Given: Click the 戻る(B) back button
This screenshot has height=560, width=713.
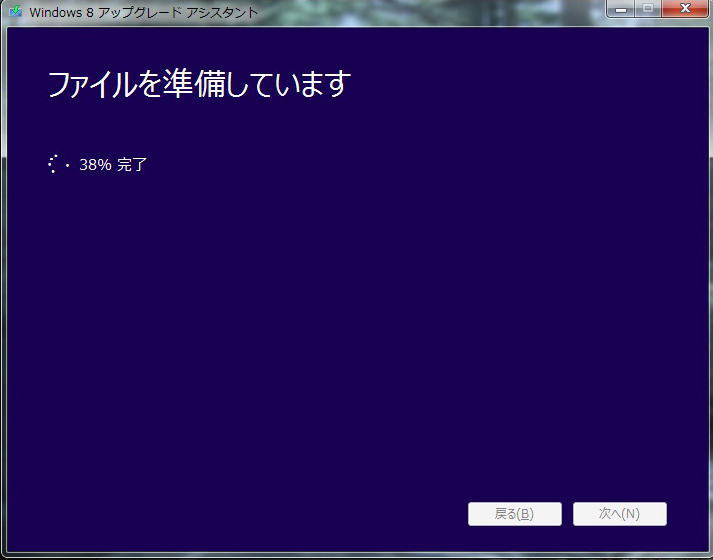Looking at the screenshot, I should pos(515,514).
